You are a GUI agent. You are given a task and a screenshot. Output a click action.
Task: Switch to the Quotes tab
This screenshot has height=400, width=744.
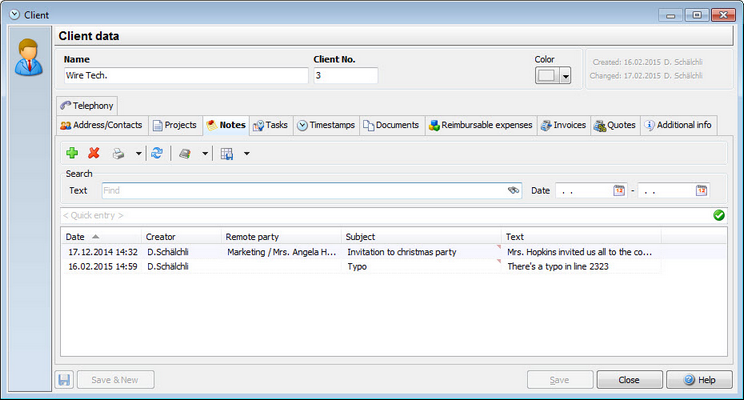pos(615,125)
